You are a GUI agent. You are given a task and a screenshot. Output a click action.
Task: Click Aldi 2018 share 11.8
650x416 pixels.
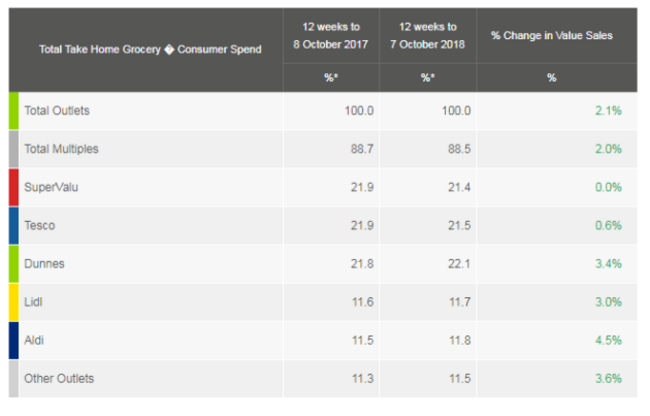460,340
